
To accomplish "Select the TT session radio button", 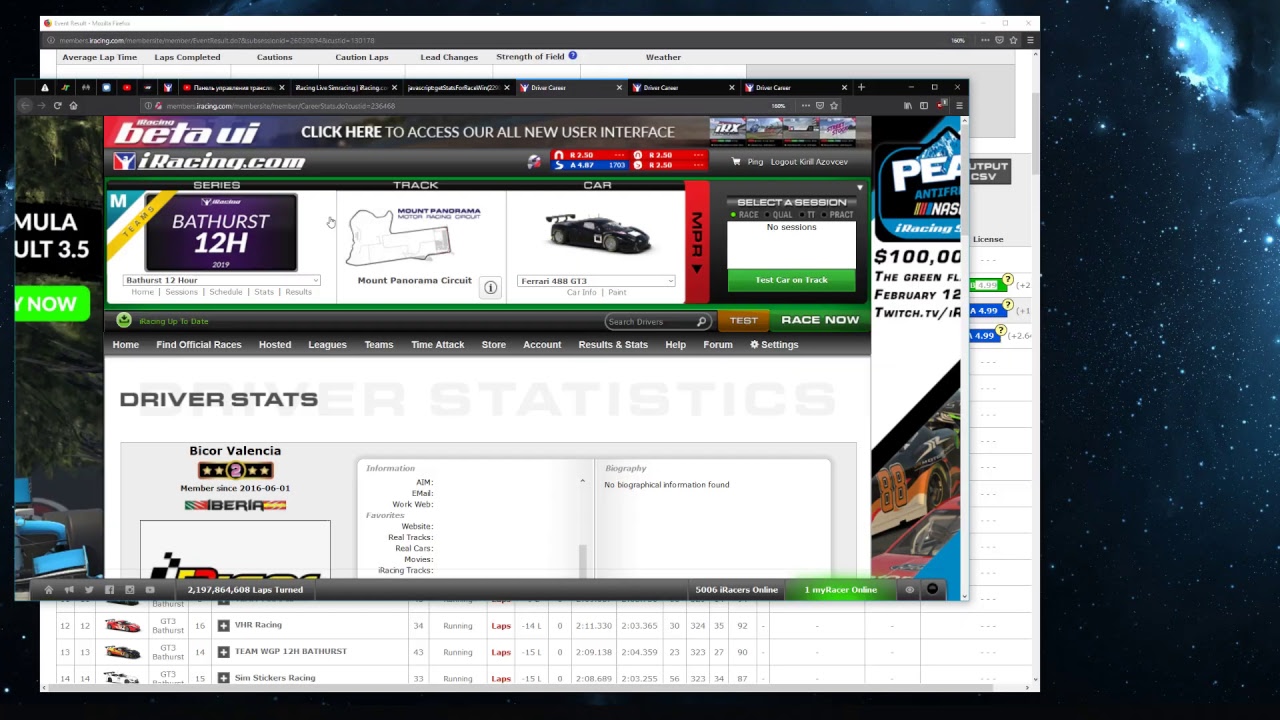I will click(802, 215).
